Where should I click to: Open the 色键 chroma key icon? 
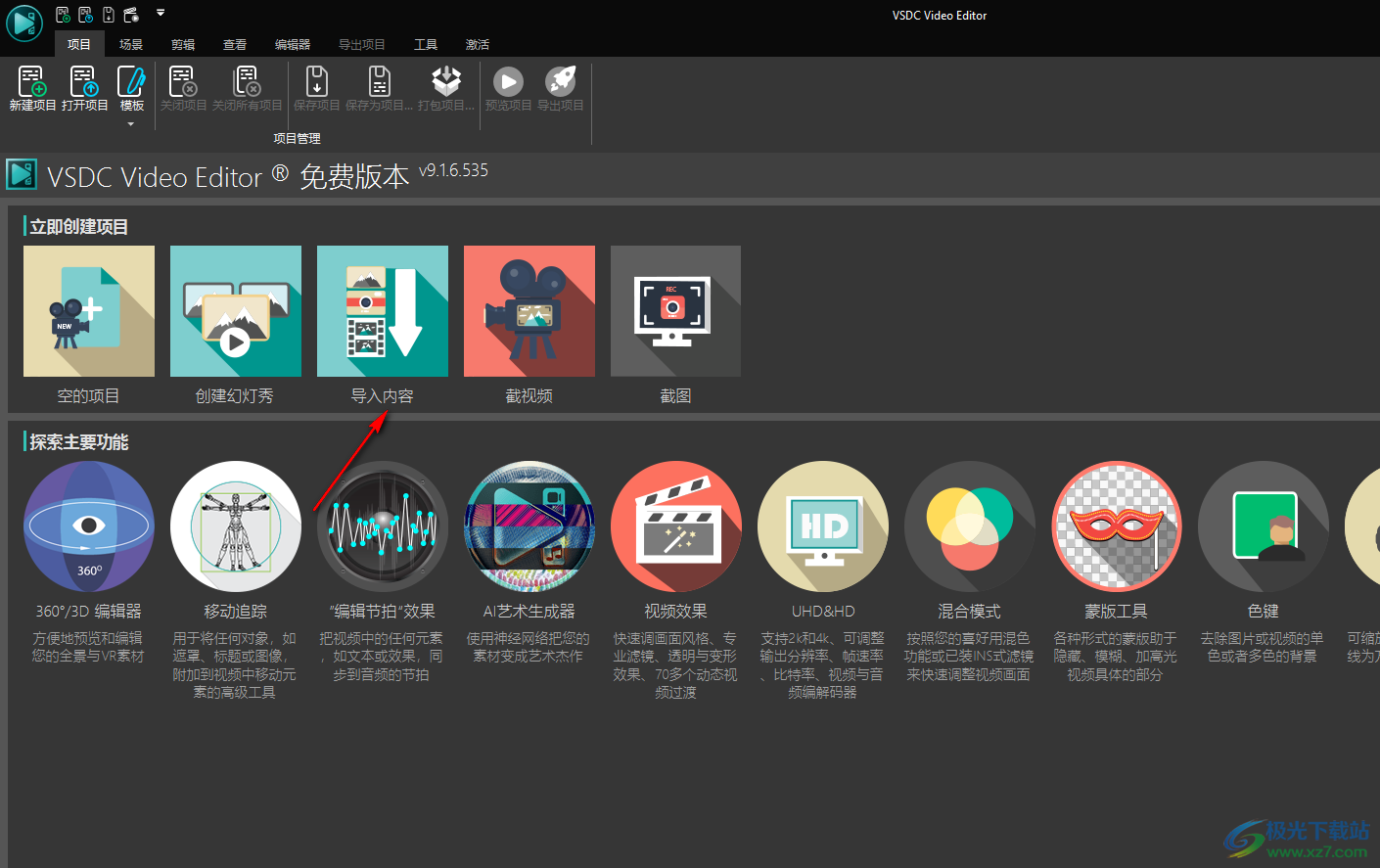coord(1264,526)
